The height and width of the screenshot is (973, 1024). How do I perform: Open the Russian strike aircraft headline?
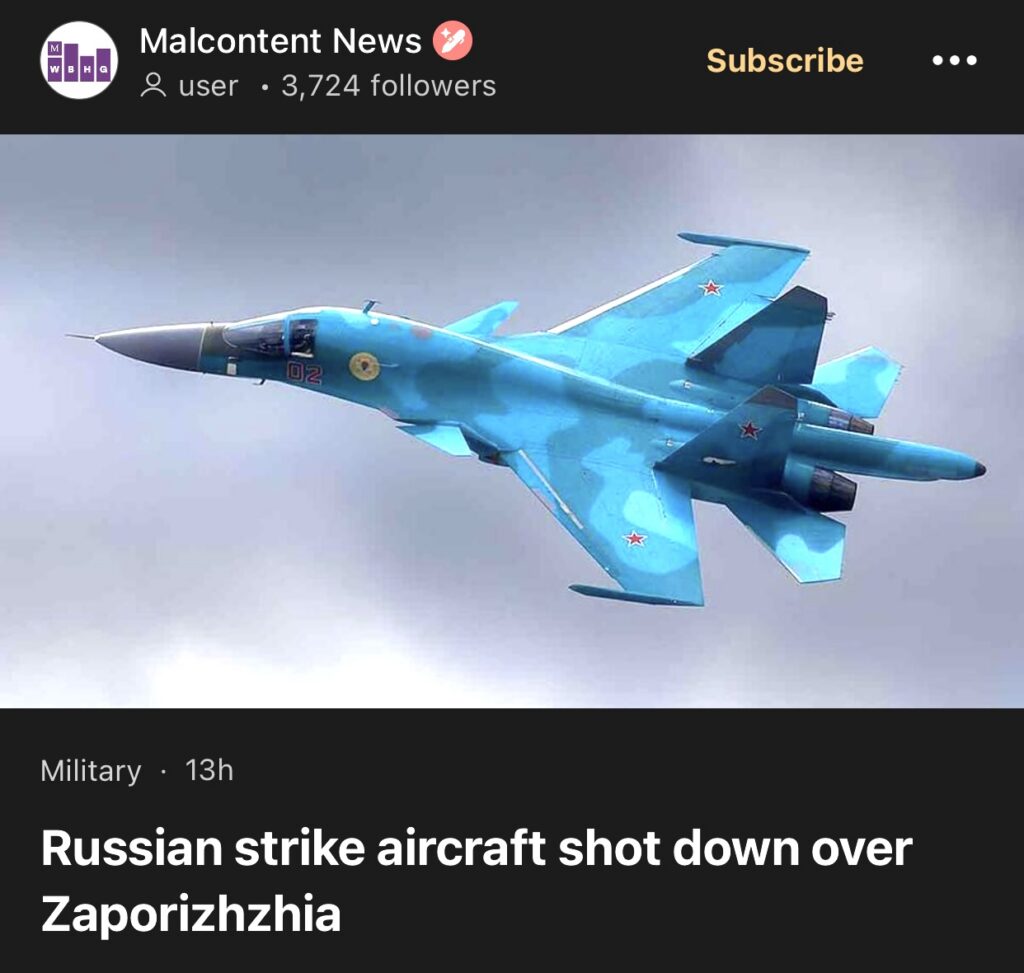click(476, 881)
